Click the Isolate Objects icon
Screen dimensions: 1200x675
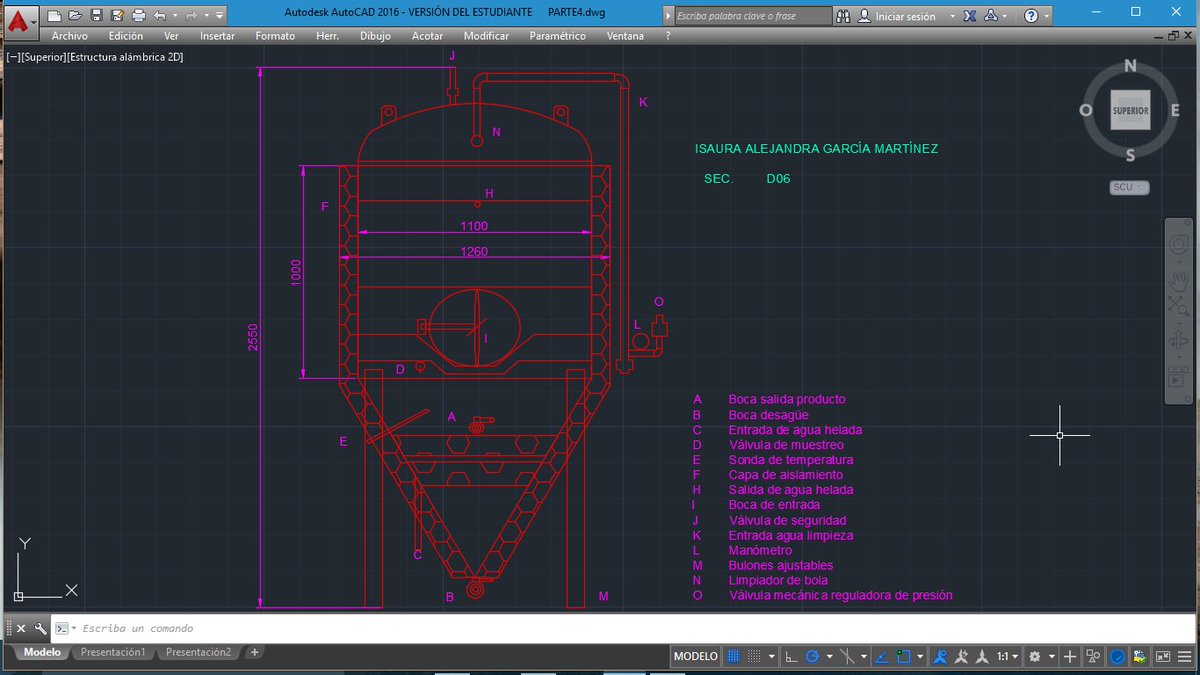[x=1093, y=656]
